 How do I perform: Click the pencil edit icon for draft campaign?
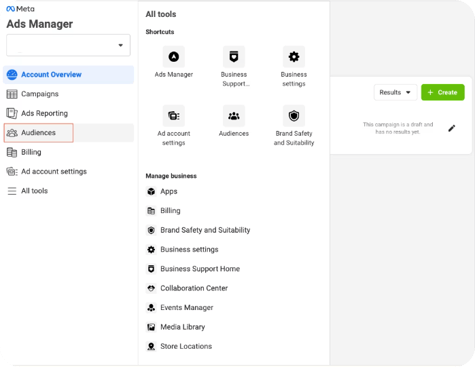(x=452, y=128)
